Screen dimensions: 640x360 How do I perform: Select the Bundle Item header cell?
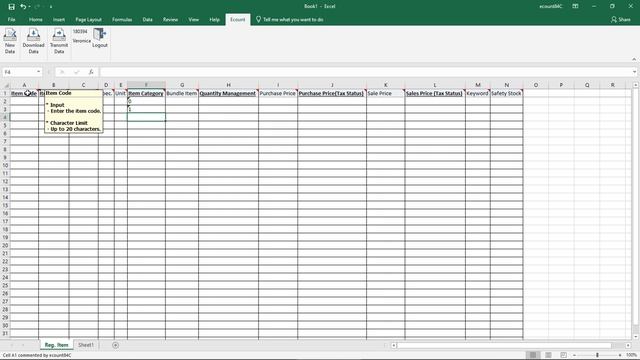[182, 93]
